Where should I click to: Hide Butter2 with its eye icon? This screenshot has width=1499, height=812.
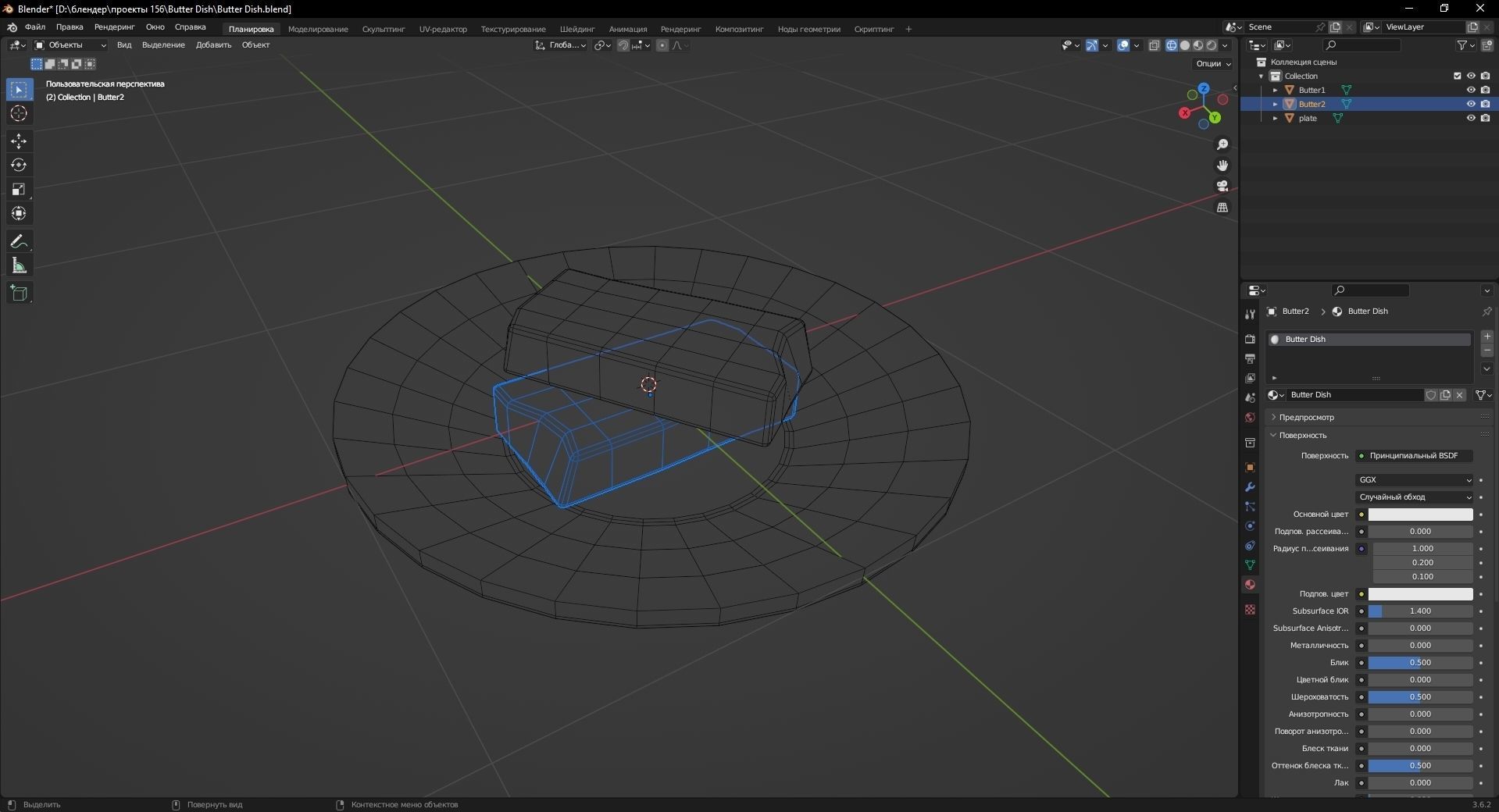point(1471,104)
